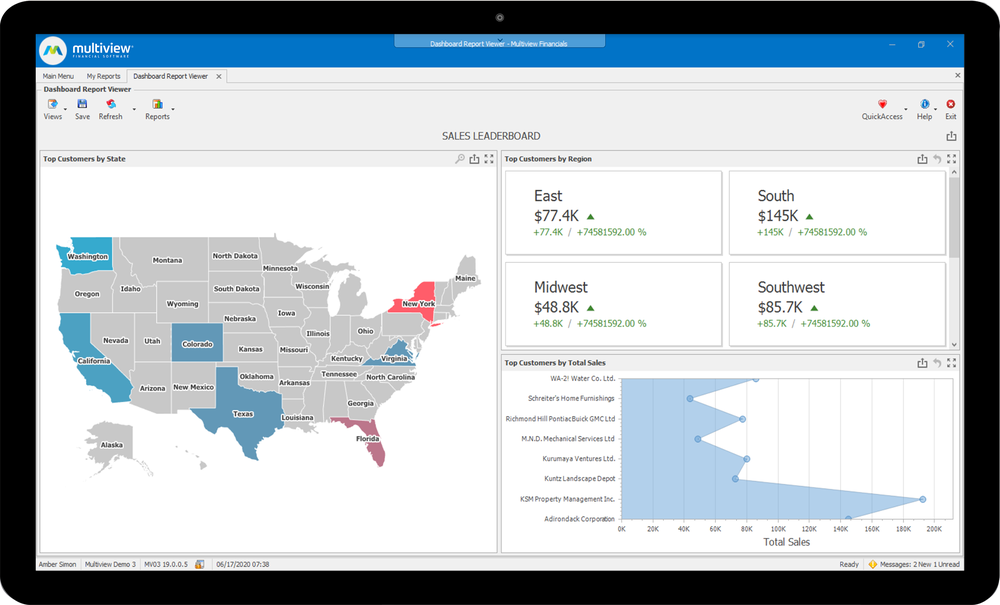Export the Top Customers by State map
1000x605 pixels.
pyautogui.click(x=474, y=158)
